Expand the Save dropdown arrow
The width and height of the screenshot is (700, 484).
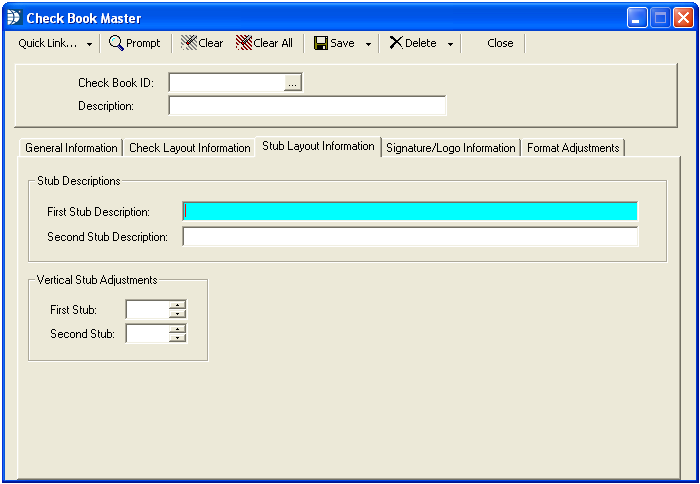click(x=368, y=44)
